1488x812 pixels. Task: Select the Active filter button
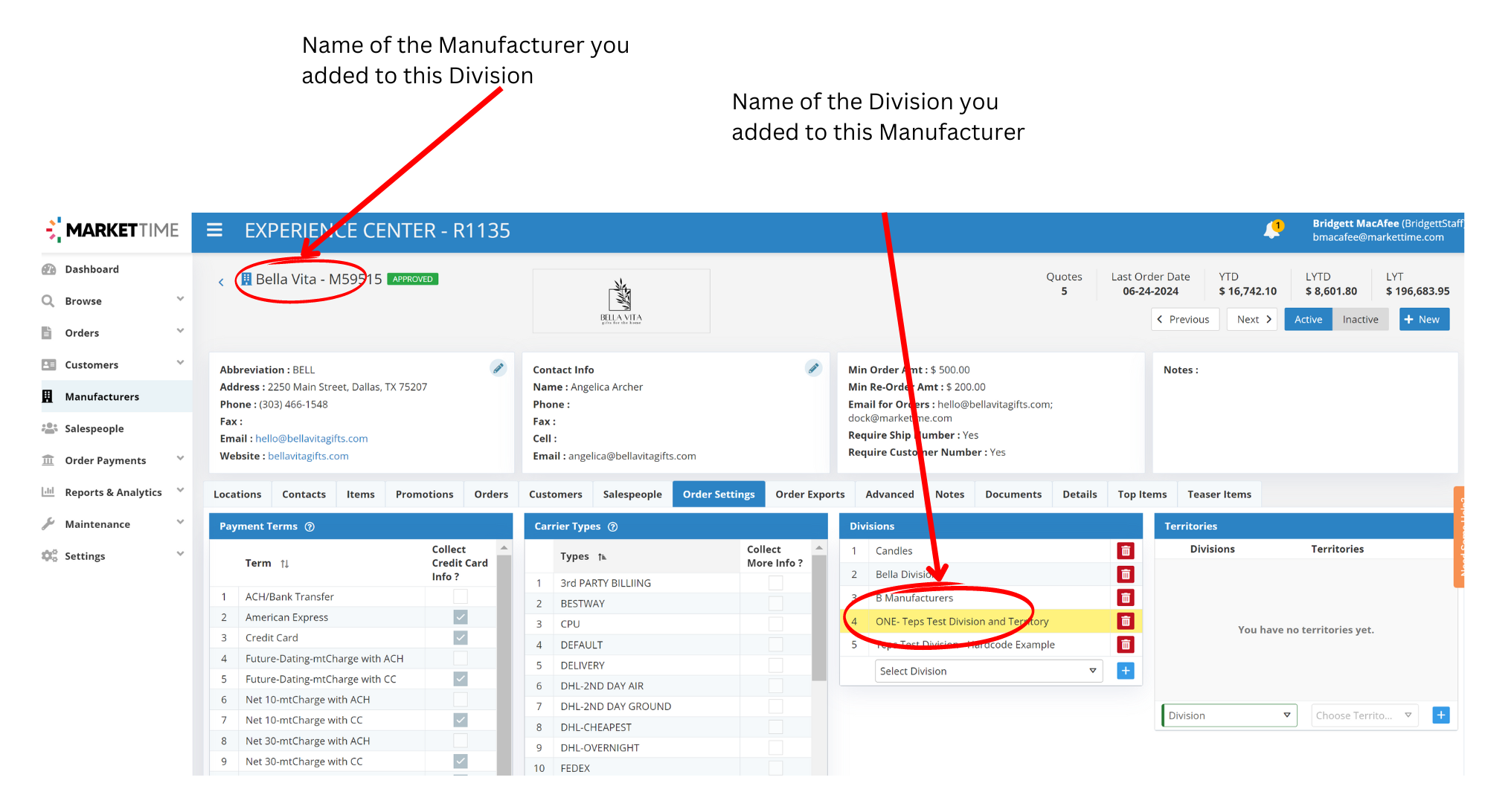(1308, 320)
